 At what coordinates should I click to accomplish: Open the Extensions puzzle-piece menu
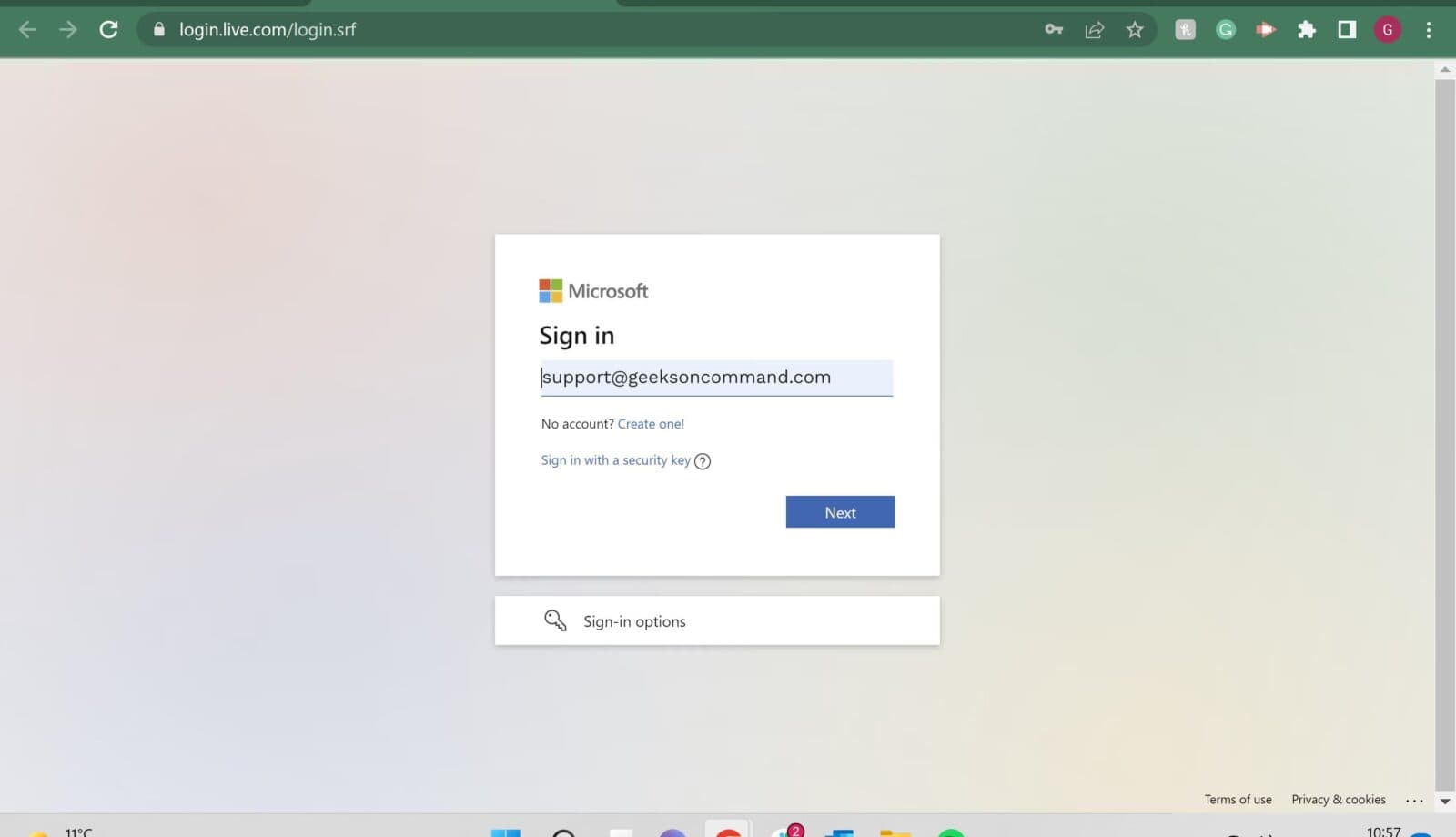coord(1307,30)
